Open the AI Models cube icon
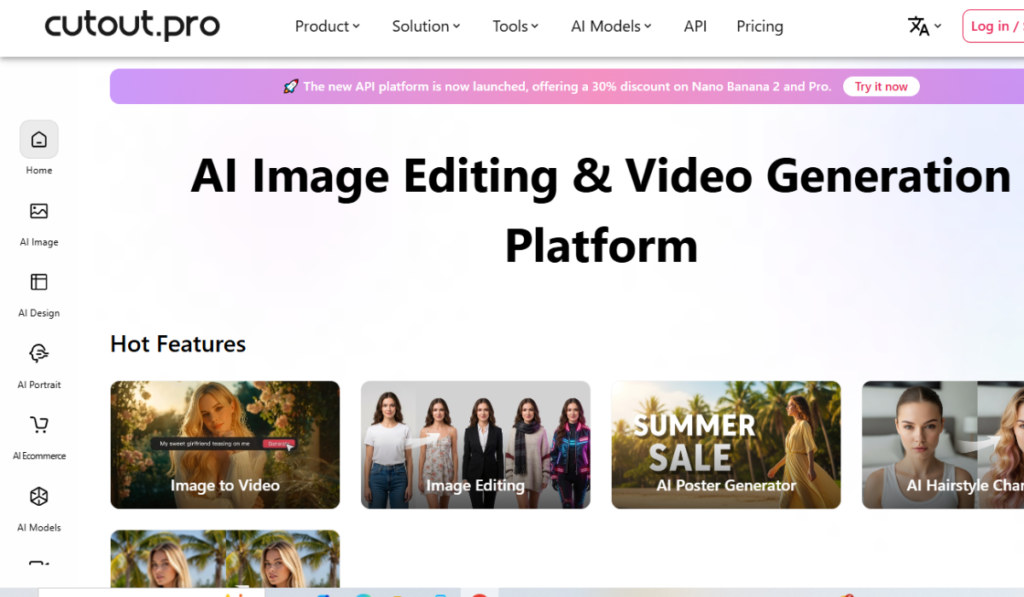The height and width of the screenshot is (597, 1024). [x=39, y=497]
